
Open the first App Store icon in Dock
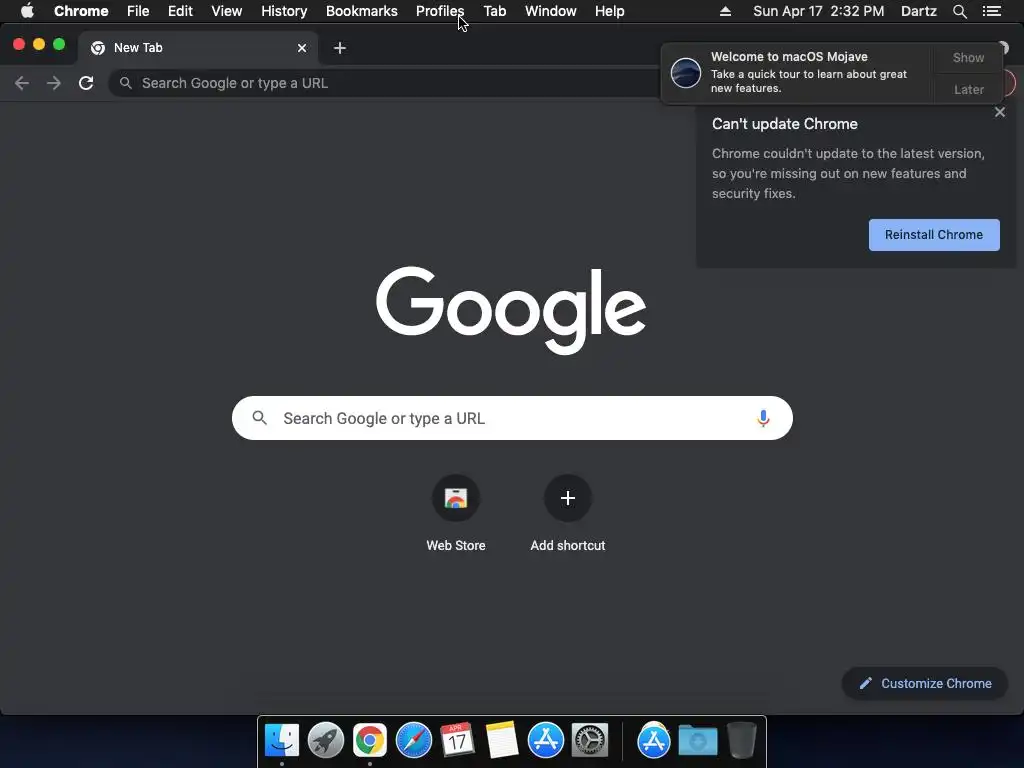coord(545,740)
